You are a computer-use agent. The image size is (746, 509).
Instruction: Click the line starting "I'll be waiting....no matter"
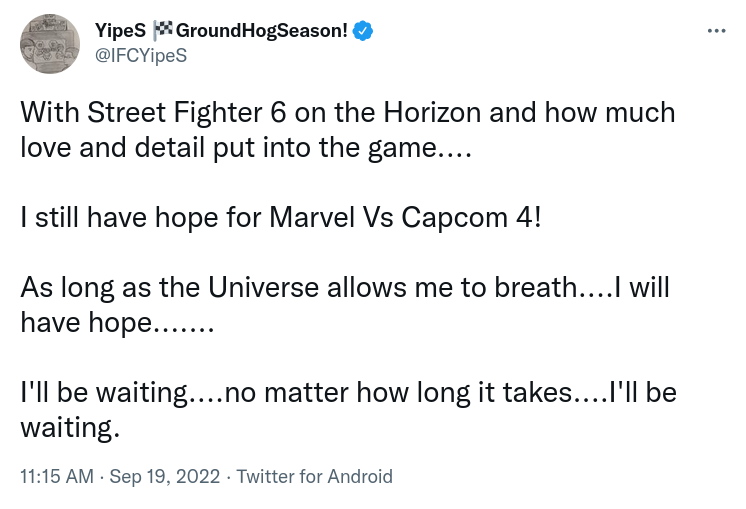click(x=348, y=392)
